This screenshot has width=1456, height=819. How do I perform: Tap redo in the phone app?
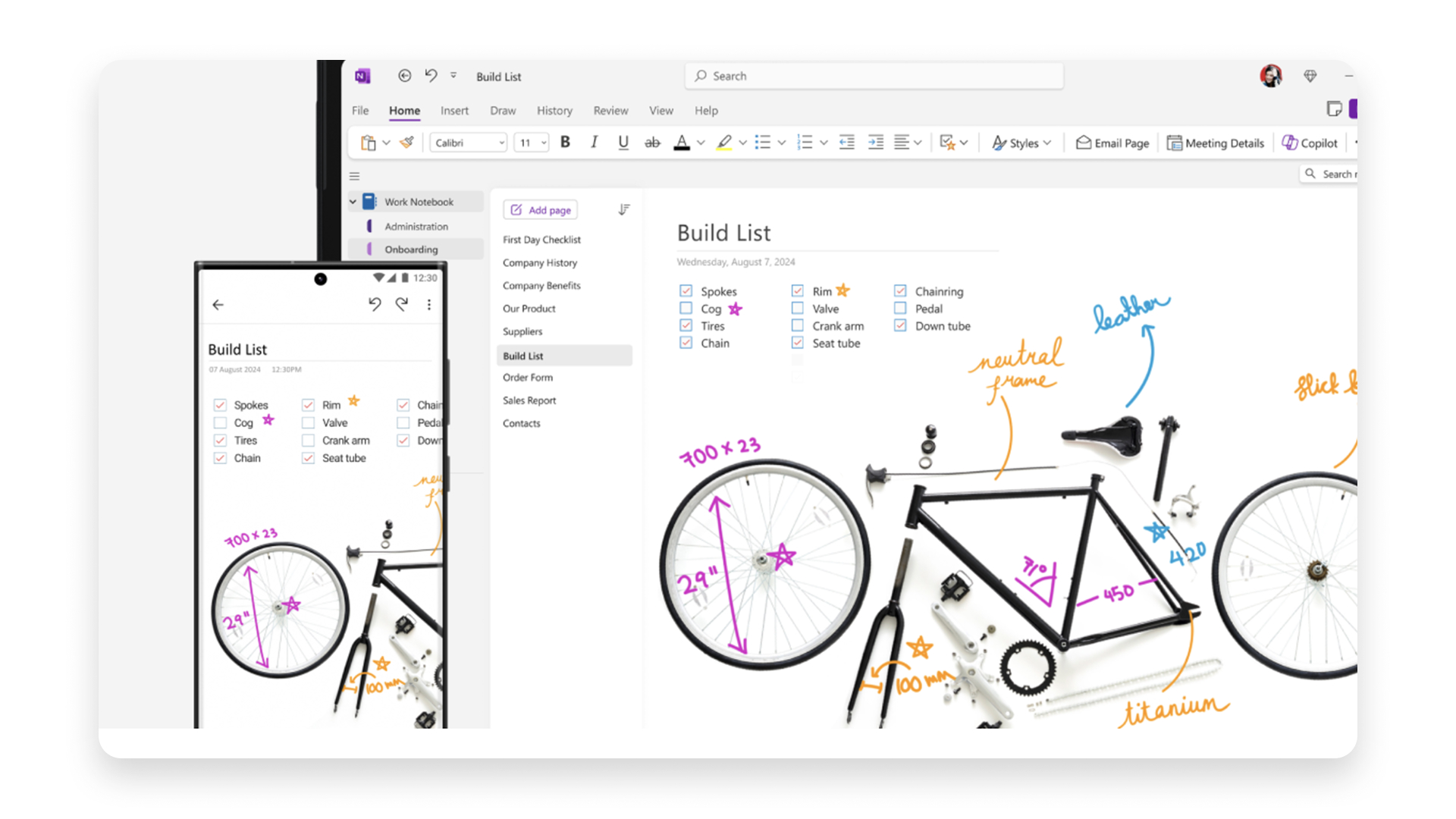click(x=402, y=305)
